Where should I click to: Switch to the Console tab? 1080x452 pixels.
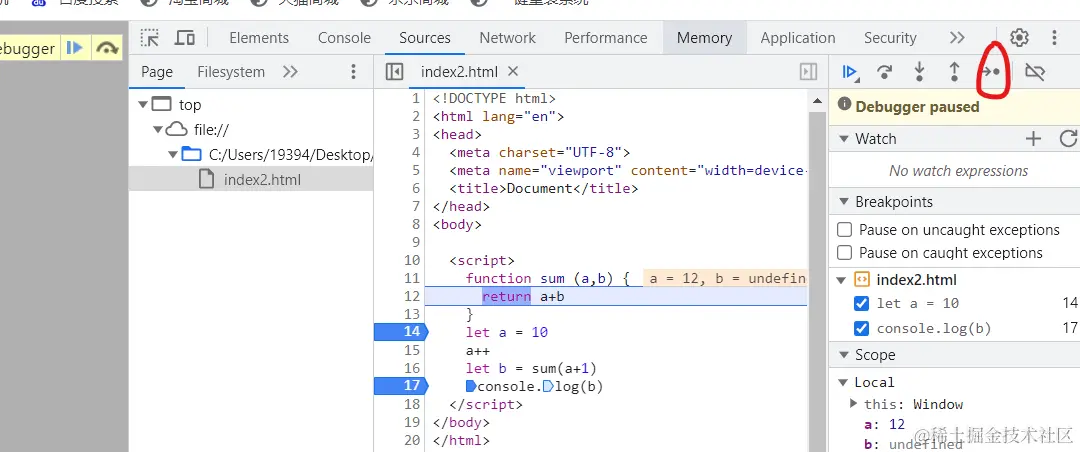tap(344, 38)
